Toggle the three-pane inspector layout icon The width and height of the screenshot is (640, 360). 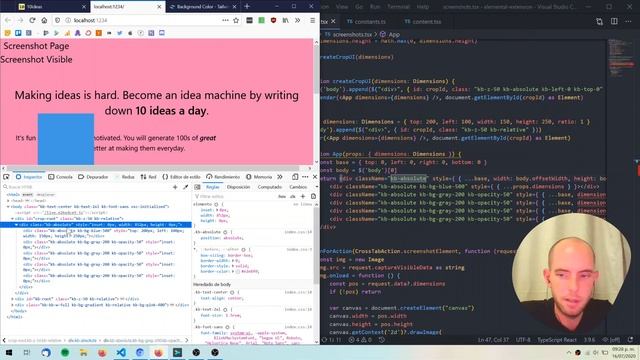(197, 187)
